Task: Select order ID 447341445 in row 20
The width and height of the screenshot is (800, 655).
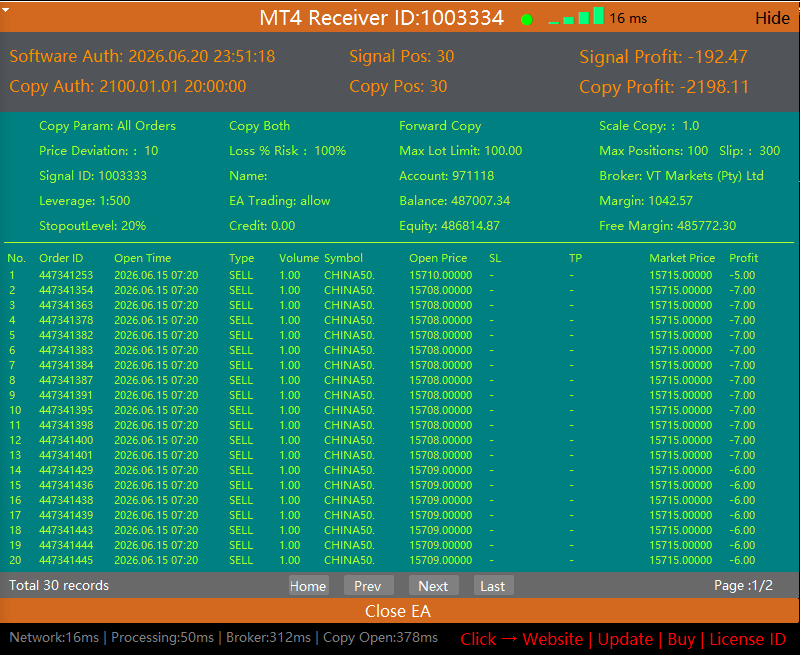Action: click(x=66, y=560)
